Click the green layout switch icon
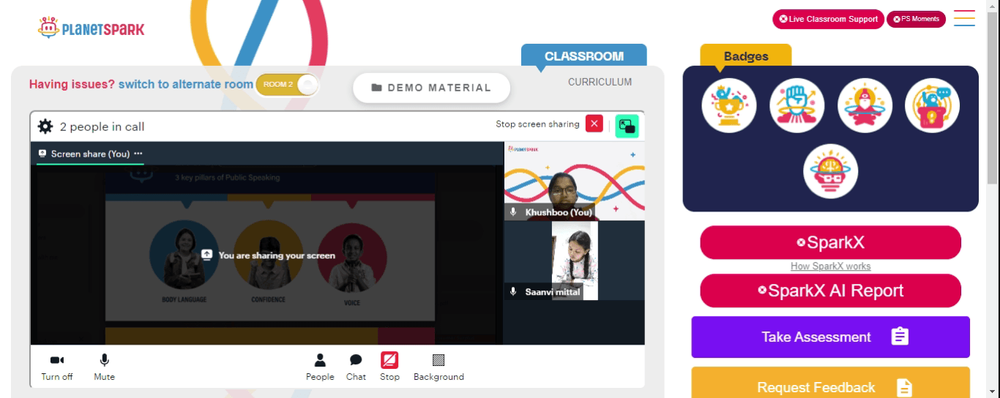This screenshot has width=1000, height=398. point(627,126)
